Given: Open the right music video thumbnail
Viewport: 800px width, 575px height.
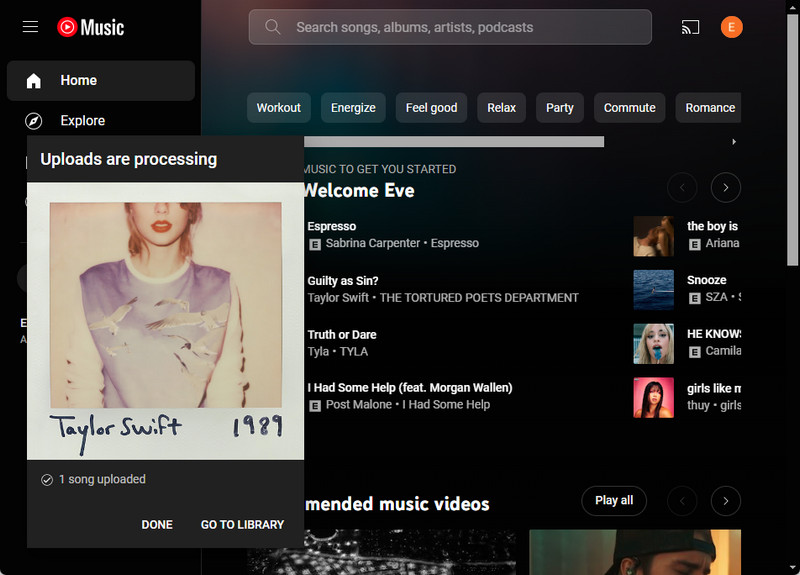Looking at the screenshot, I should point(635,552).
